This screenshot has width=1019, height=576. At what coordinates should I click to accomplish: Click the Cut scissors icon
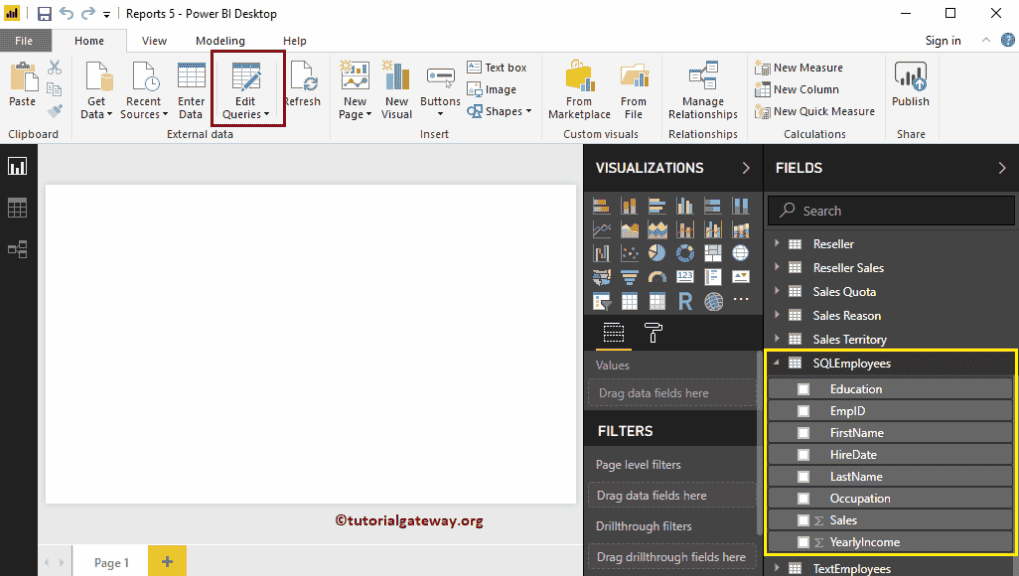[x=55, y=68]
